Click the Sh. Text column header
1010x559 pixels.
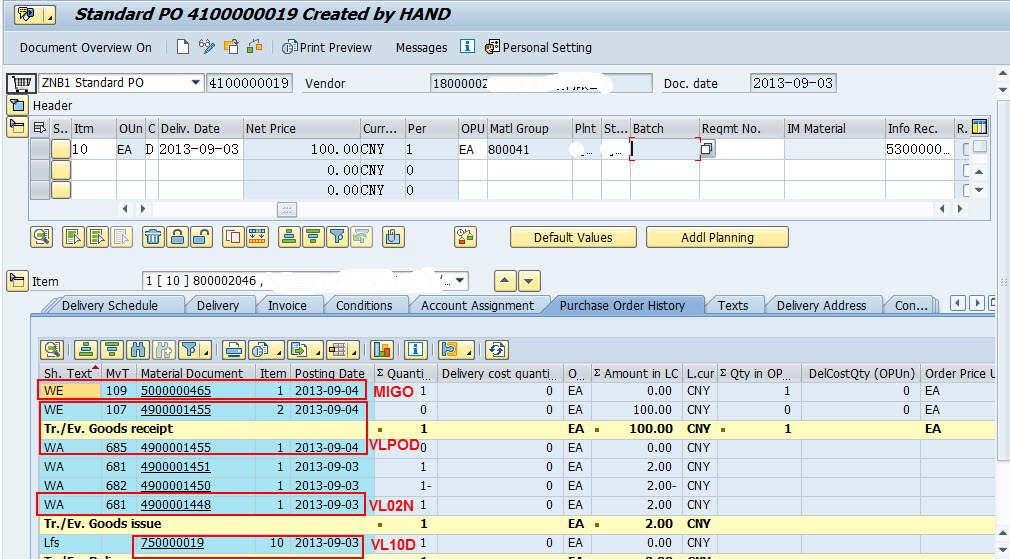click(x=69, y=373)
